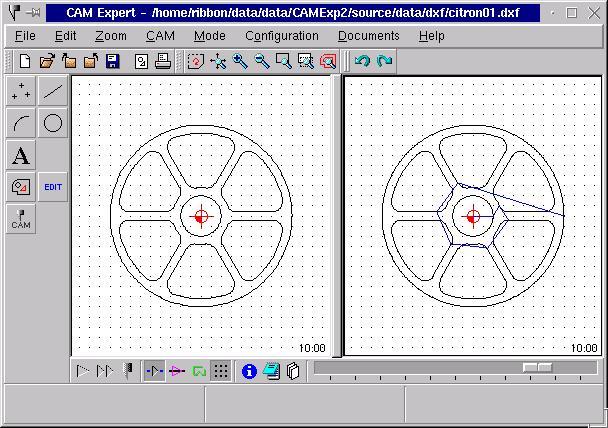The width and height of the screenshot is (608, 428).
Task: Click the Undo arrow icon
Action: tap(362, 61)
